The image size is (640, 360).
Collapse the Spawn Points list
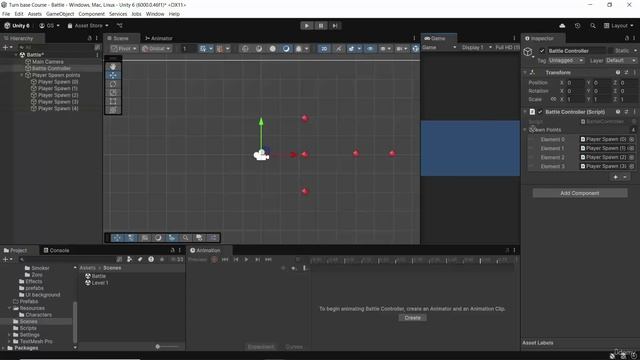pos(525,130)
